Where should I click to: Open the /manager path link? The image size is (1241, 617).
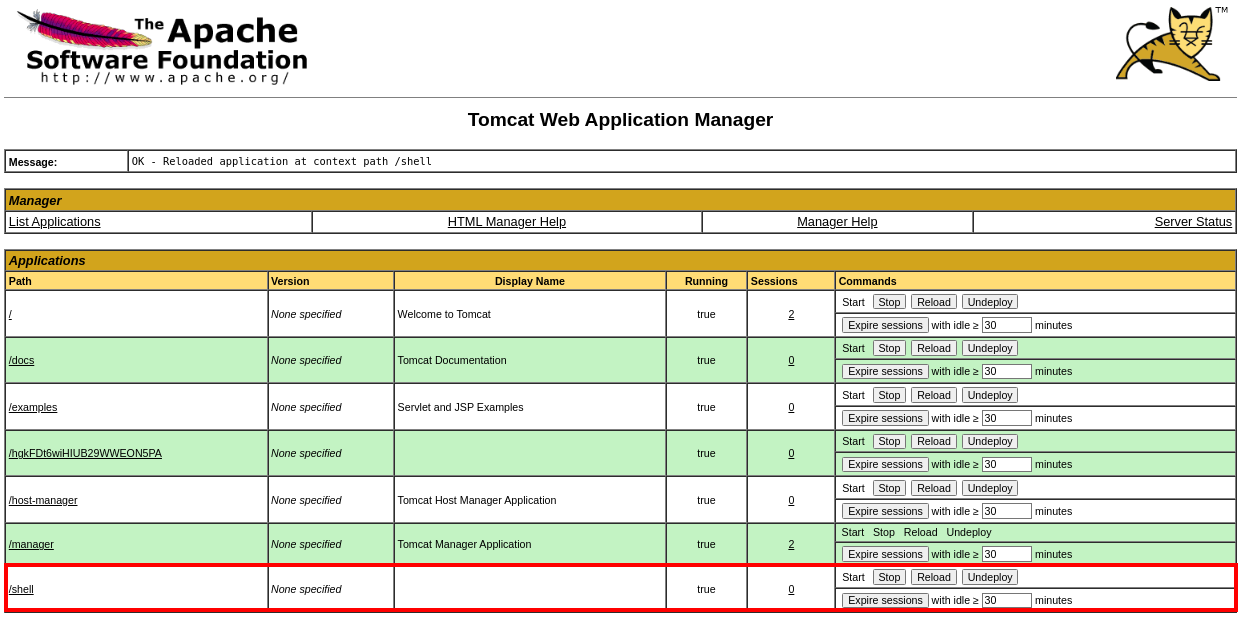[31, 544]
